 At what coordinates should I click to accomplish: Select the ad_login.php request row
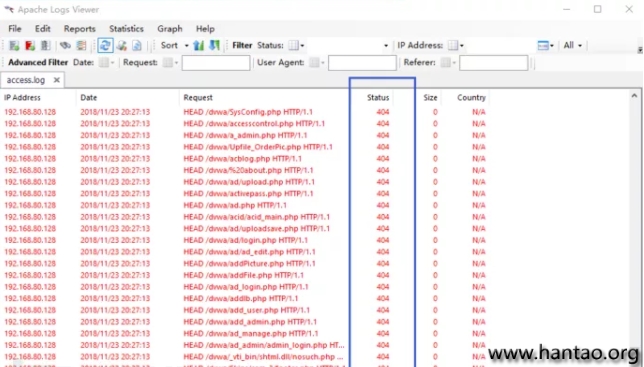(245, 287)
